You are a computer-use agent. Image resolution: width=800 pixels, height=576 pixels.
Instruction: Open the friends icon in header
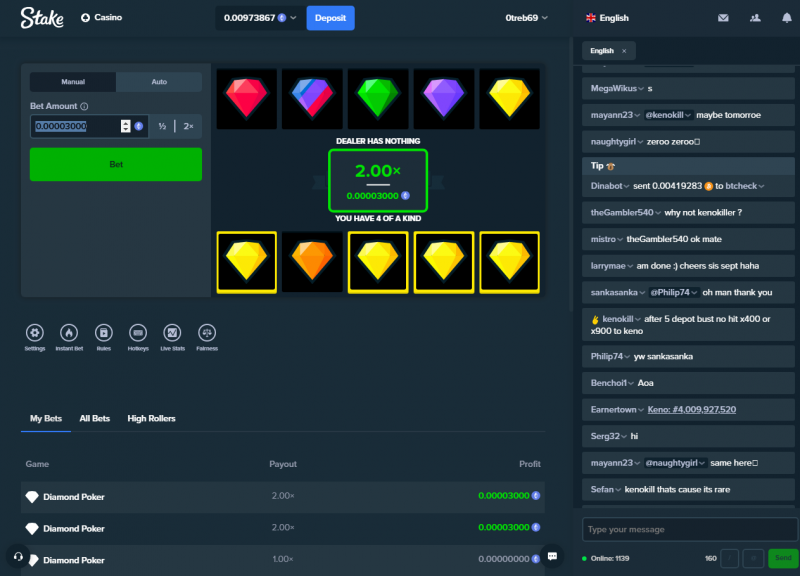pos(755,18)
